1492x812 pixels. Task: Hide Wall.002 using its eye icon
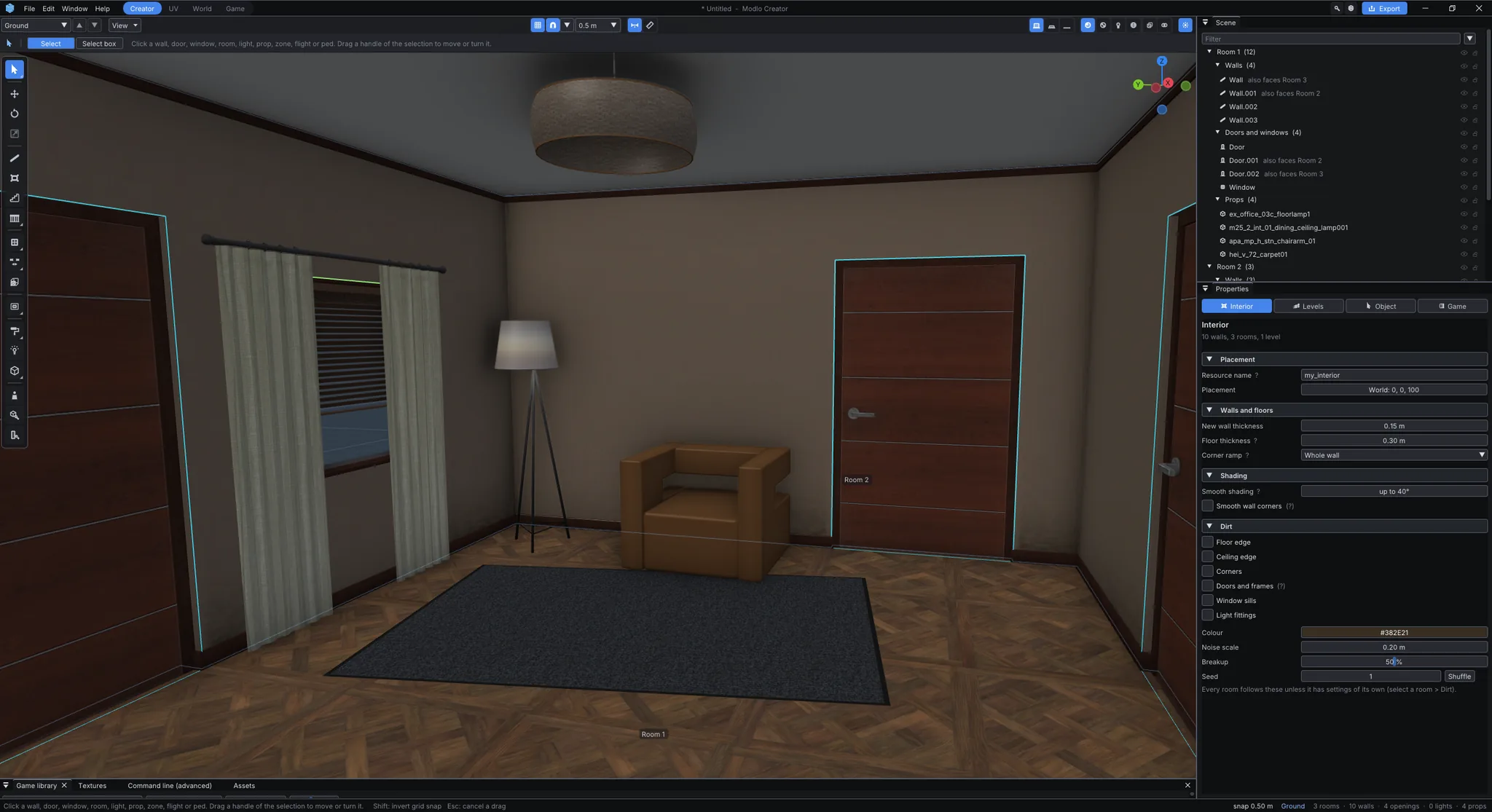click(1464, 107)
